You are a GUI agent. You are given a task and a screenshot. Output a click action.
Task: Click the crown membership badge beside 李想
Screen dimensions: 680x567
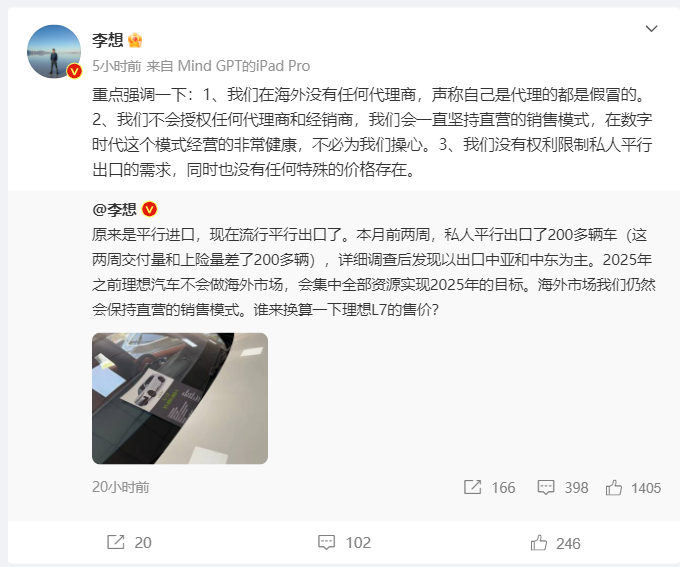click(x=135, y=40)
